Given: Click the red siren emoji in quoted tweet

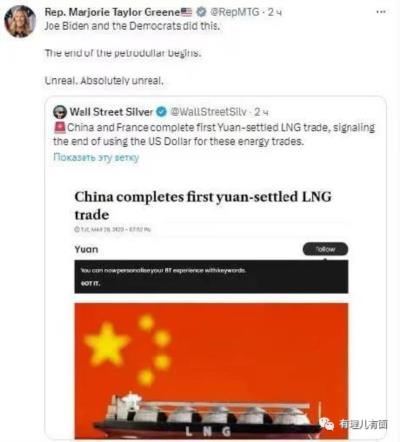Looking at the screenshot, I should tap(60, 128).
